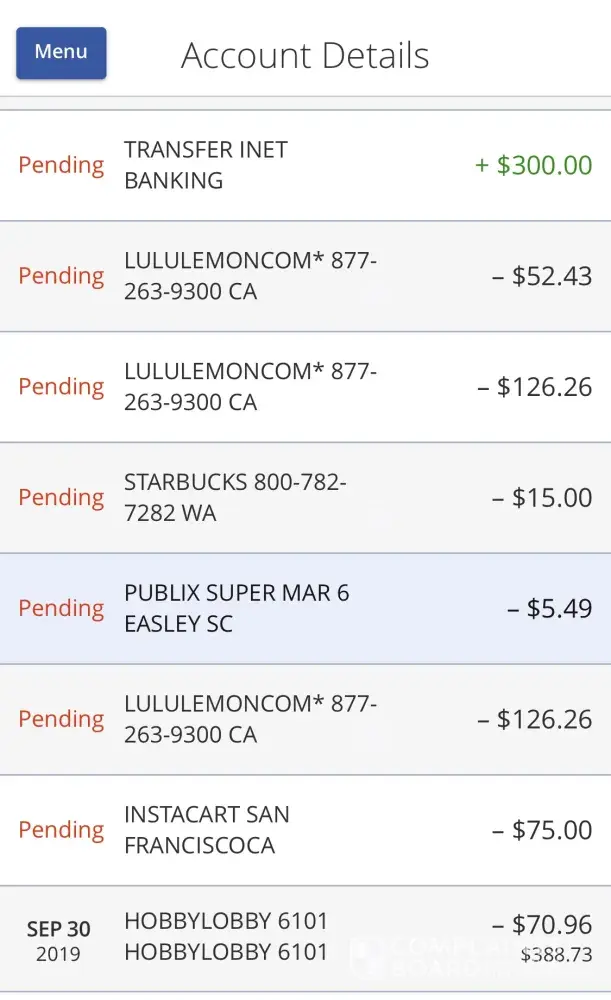
Task: Select the TRANSFER INET BANKING transaction
Action: [206, 165]
